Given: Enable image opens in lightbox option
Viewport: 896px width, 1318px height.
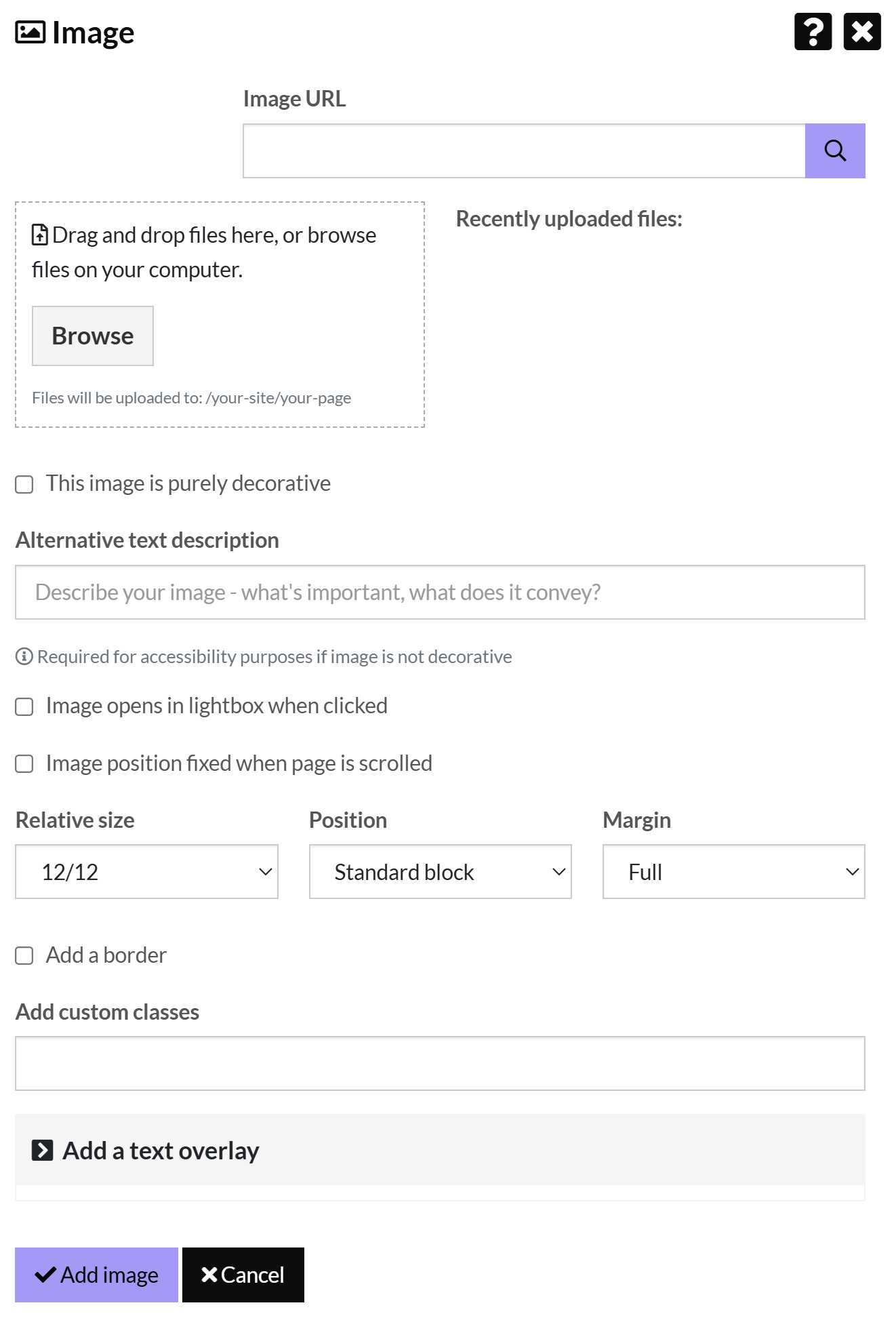Looking at the screenshot, I should point(24,706).
